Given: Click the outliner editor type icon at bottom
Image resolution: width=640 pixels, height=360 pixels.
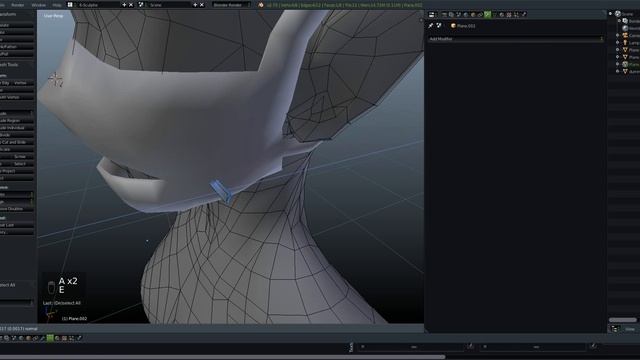Looking at the screenshot, I should point(615,329).
